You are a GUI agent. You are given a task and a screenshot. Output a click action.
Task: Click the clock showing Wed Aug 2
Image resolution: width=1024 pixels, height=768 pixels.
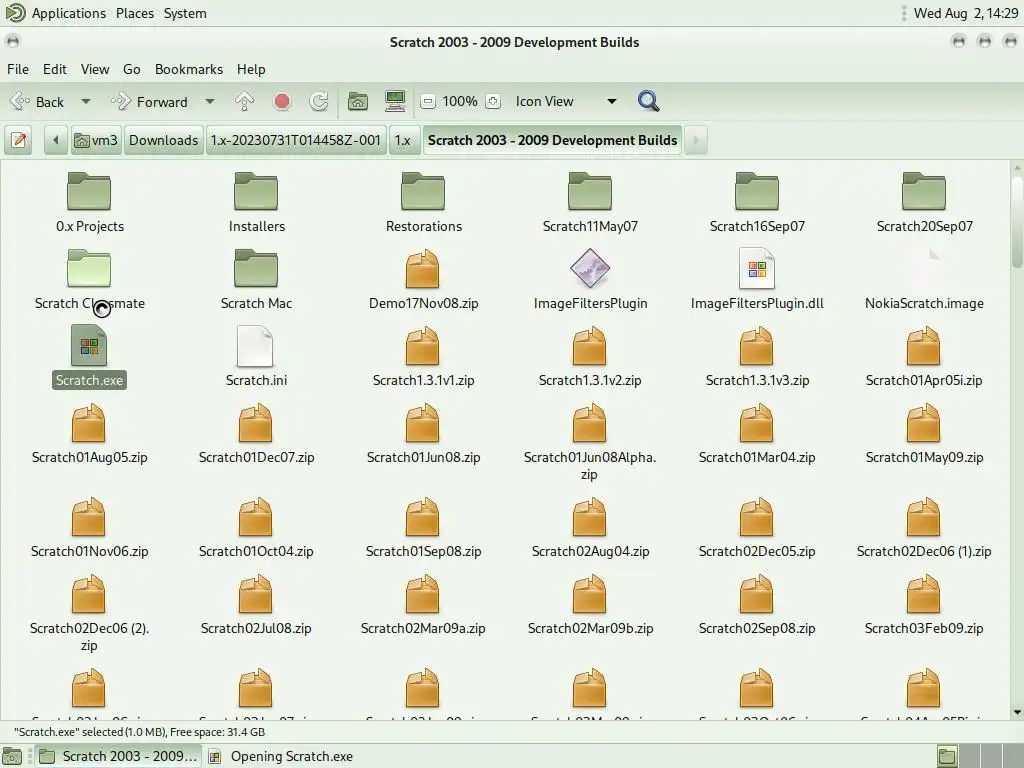coord(965,13)
